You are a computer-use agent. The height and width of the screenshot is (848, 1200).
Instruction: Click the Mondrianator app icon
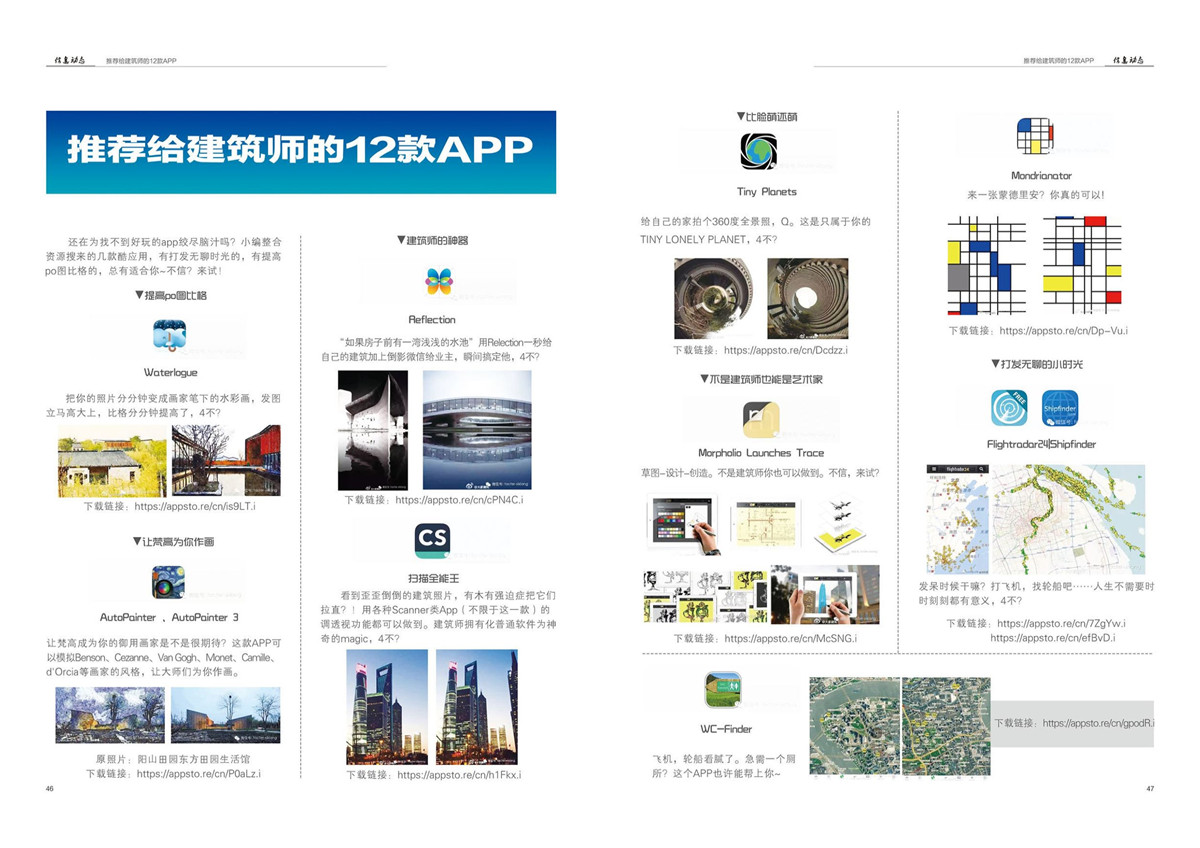click(x=1035, y=137)
